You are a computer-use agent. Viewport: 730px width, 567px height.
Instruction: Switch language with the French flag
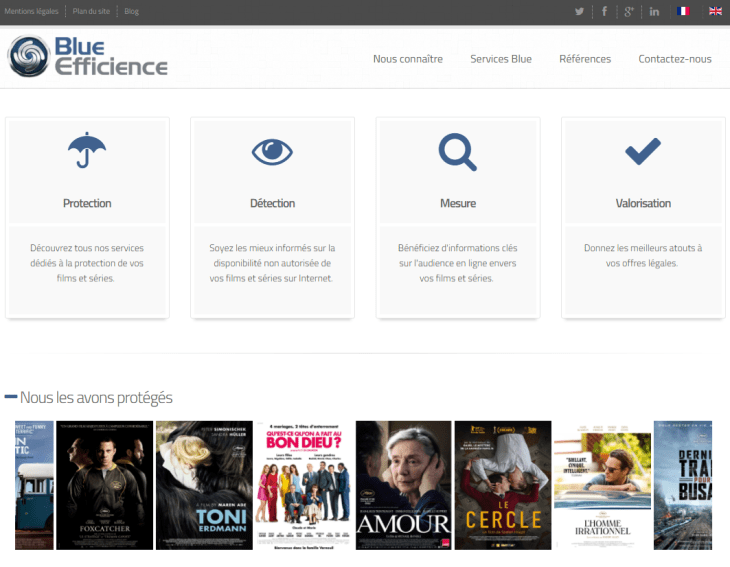pos(683,12)
